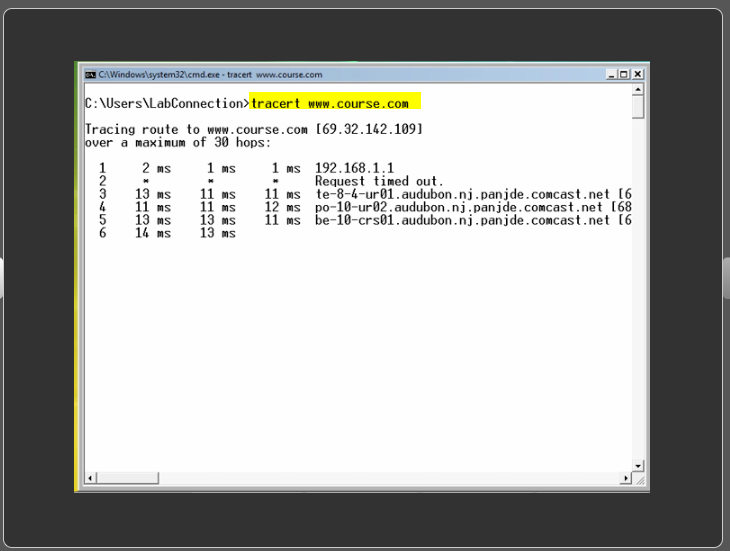Click the 'Request timed out.' text
The image size is (730, 551).
point(379,181)
